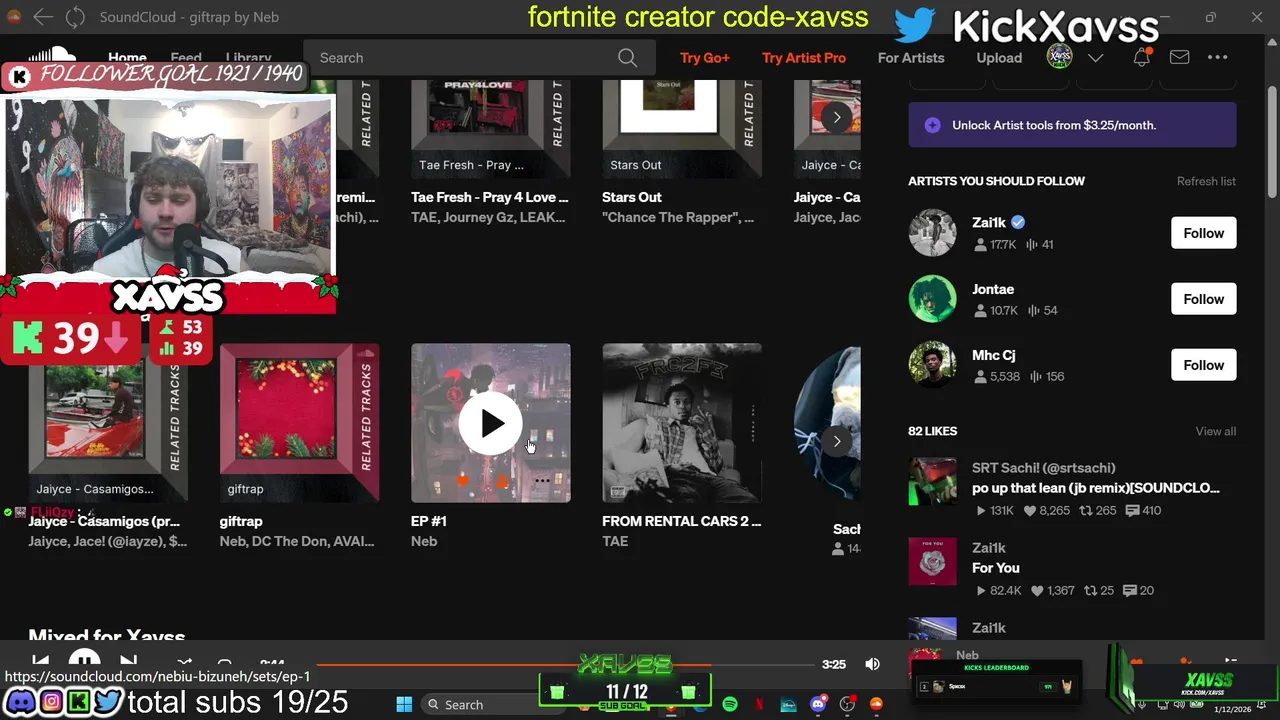Open the 'po up that lean' liked track

[1096, 488]
